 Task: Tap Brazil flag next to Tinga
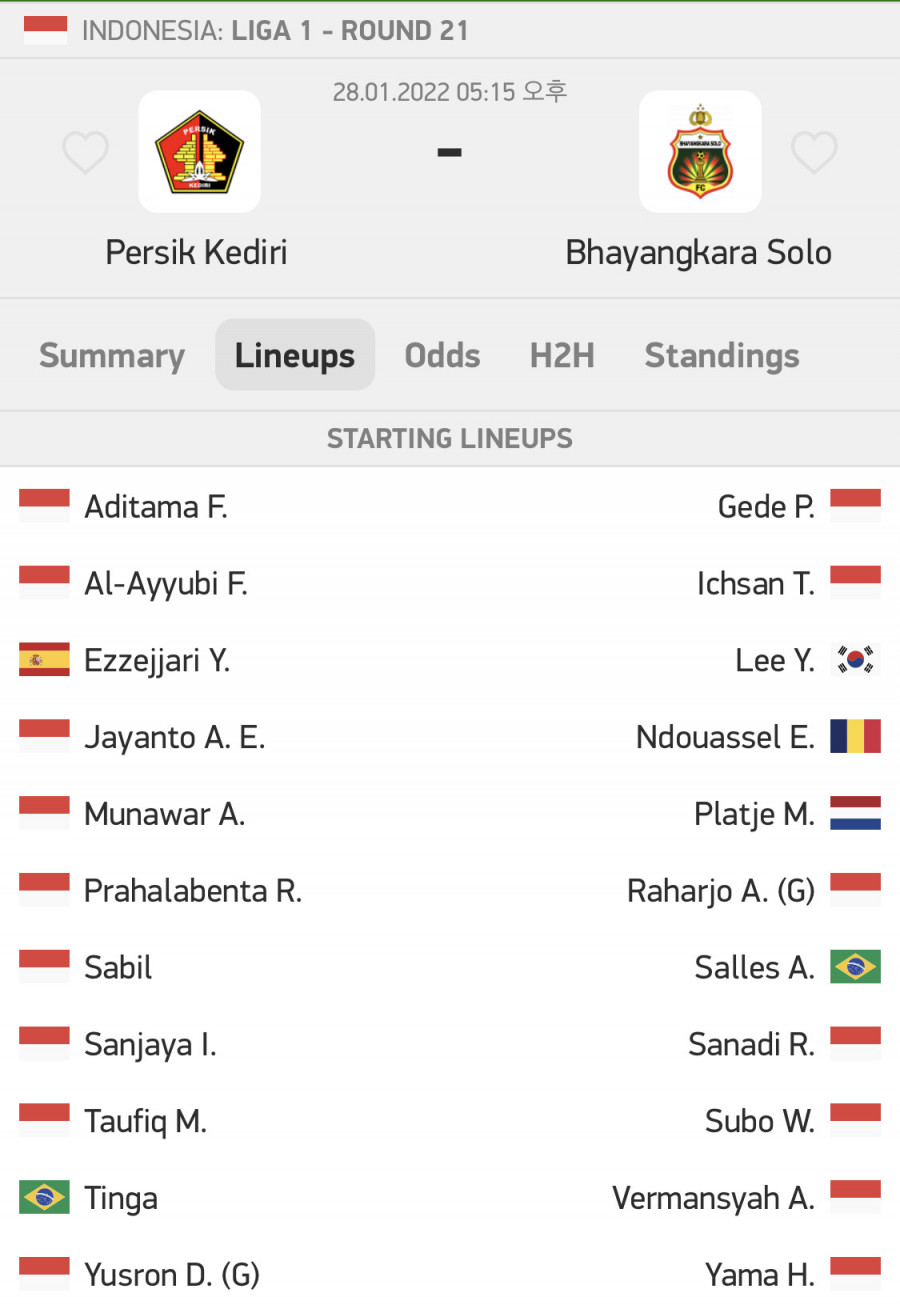(x=44, y=1197)
